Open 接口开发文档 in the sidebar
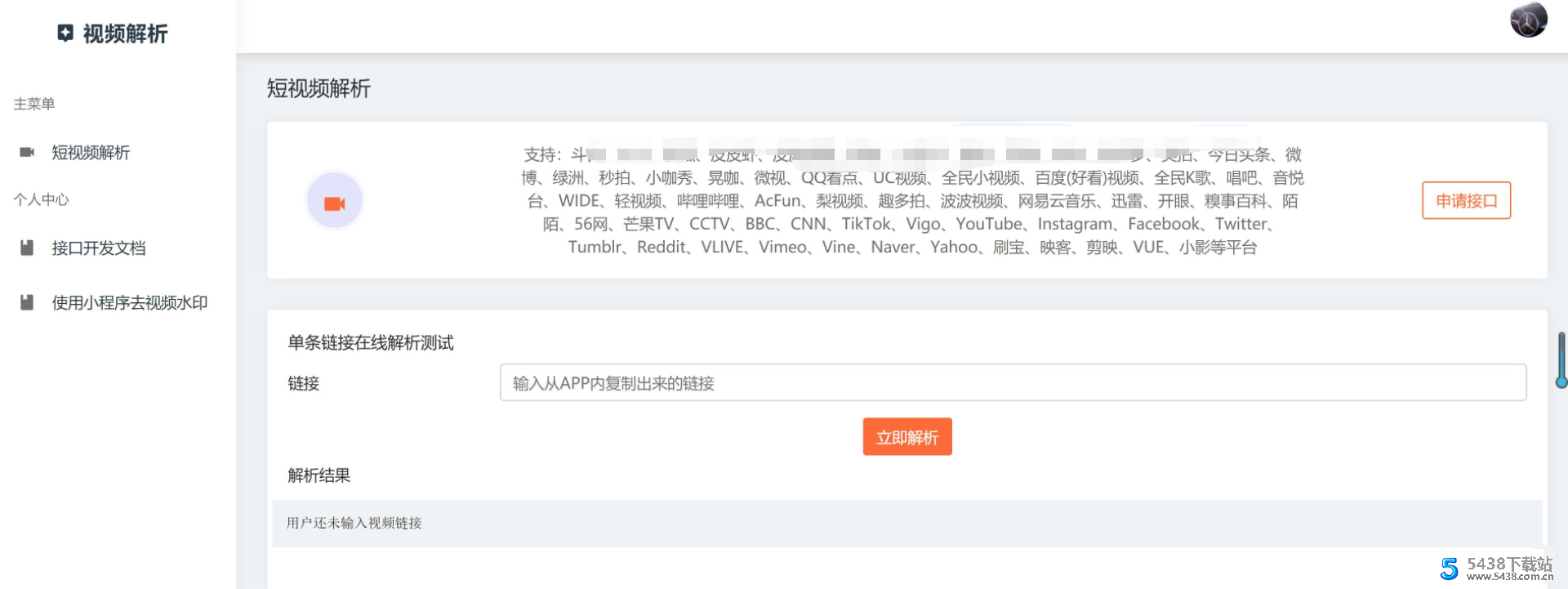Viewport: 1568px width, 589px height. [99, 248]
